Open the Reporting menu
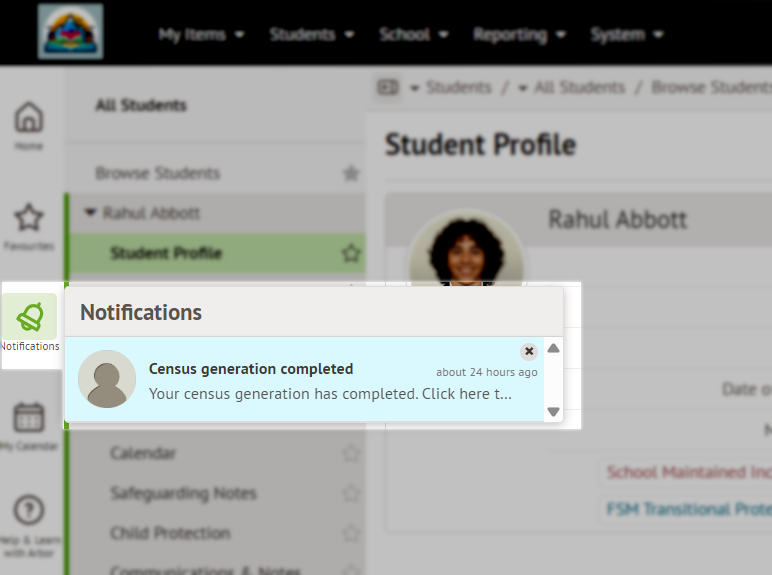 [x=519, y=34]
